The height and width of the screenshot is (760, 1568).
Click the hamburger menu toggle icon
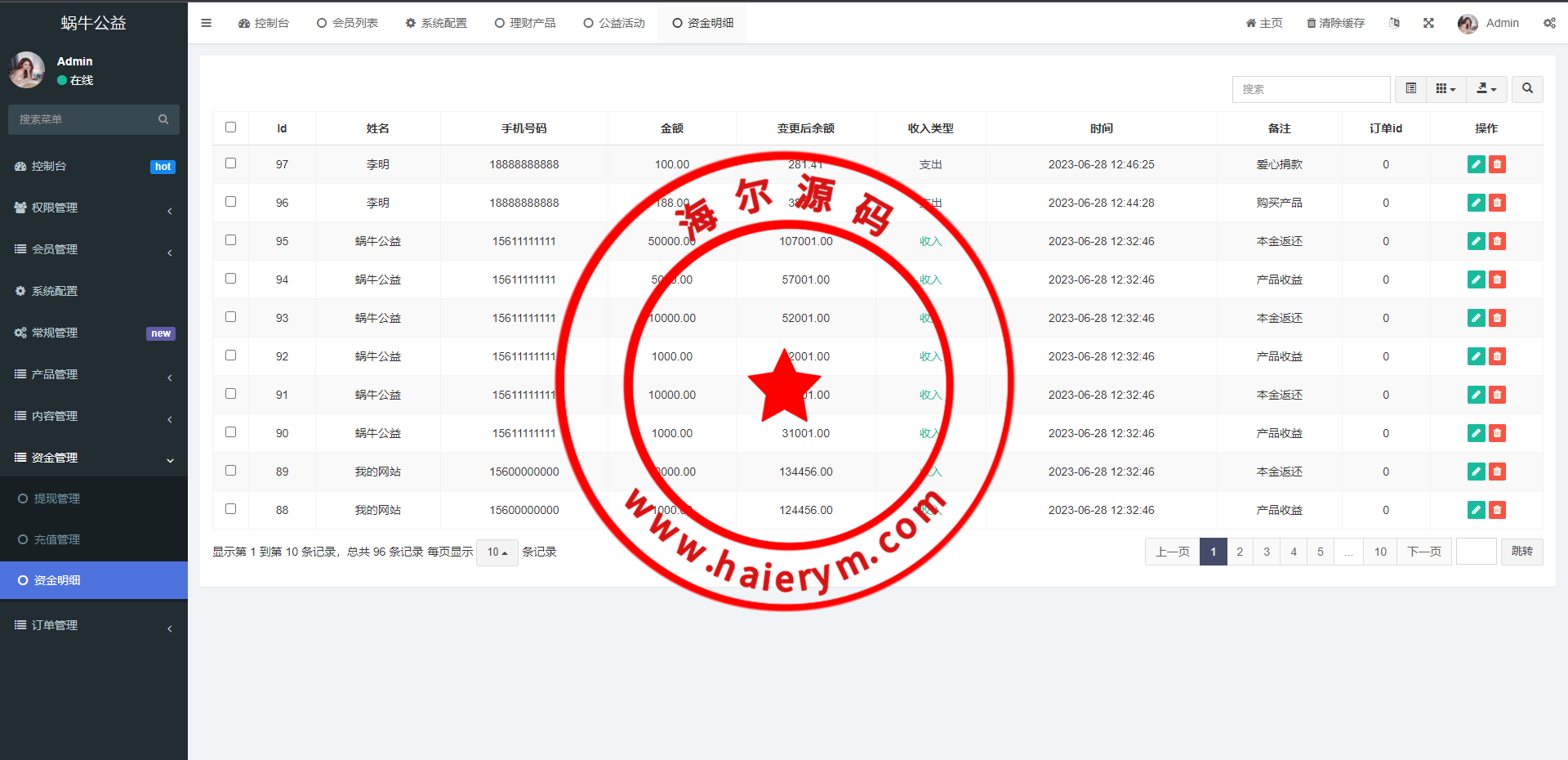point(206,23)
